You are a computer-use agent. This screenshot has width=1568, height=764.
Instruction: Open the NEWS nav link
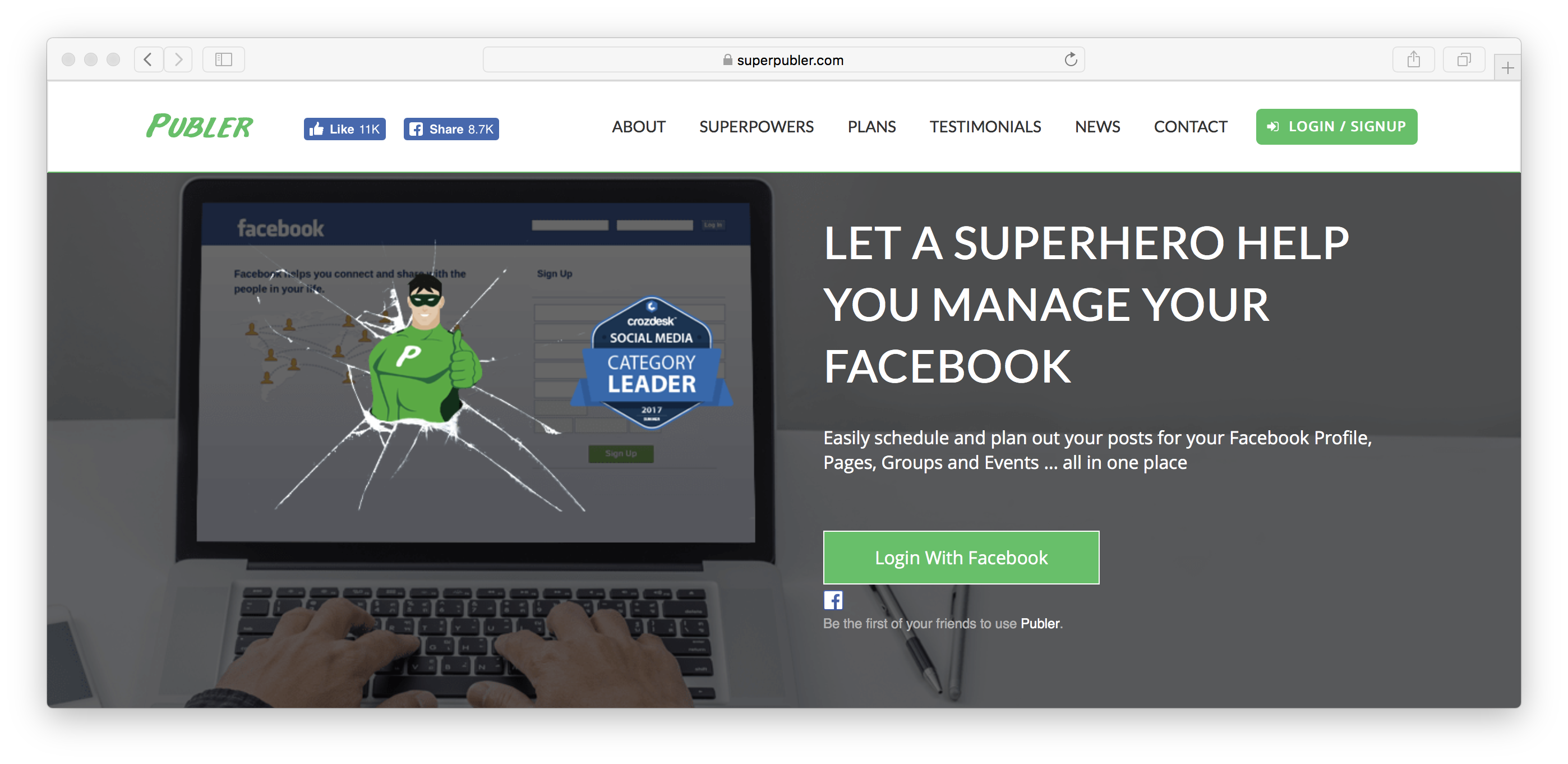click(1097, 127)
